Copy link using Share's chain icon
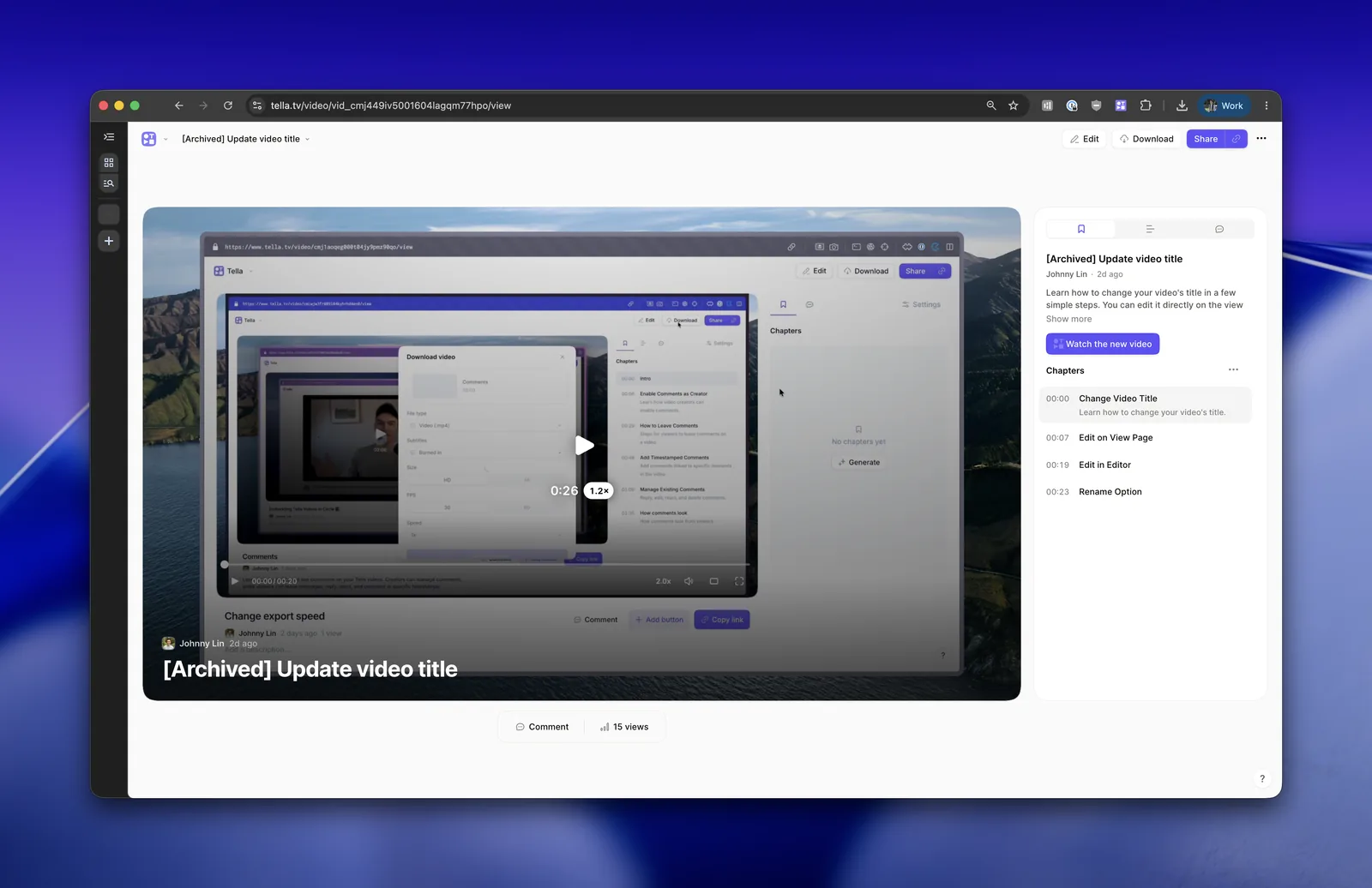Viewport: 1372px width, 888px height. (1237, 139)
